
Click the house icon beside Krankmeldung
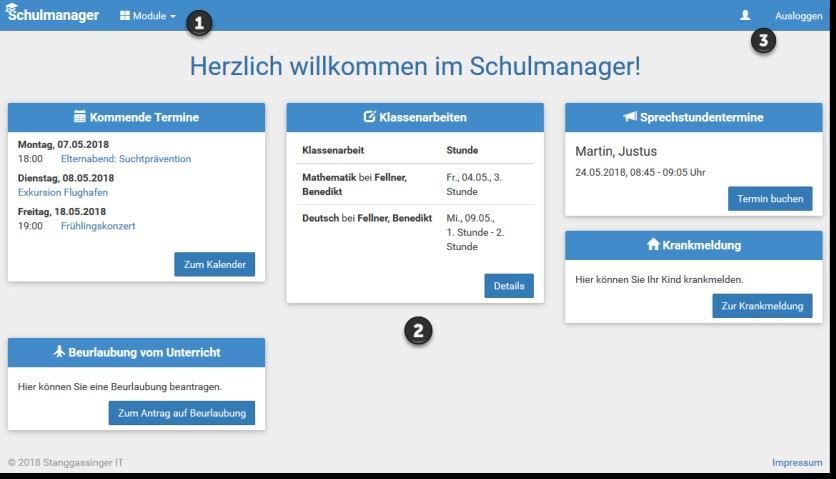653,244
